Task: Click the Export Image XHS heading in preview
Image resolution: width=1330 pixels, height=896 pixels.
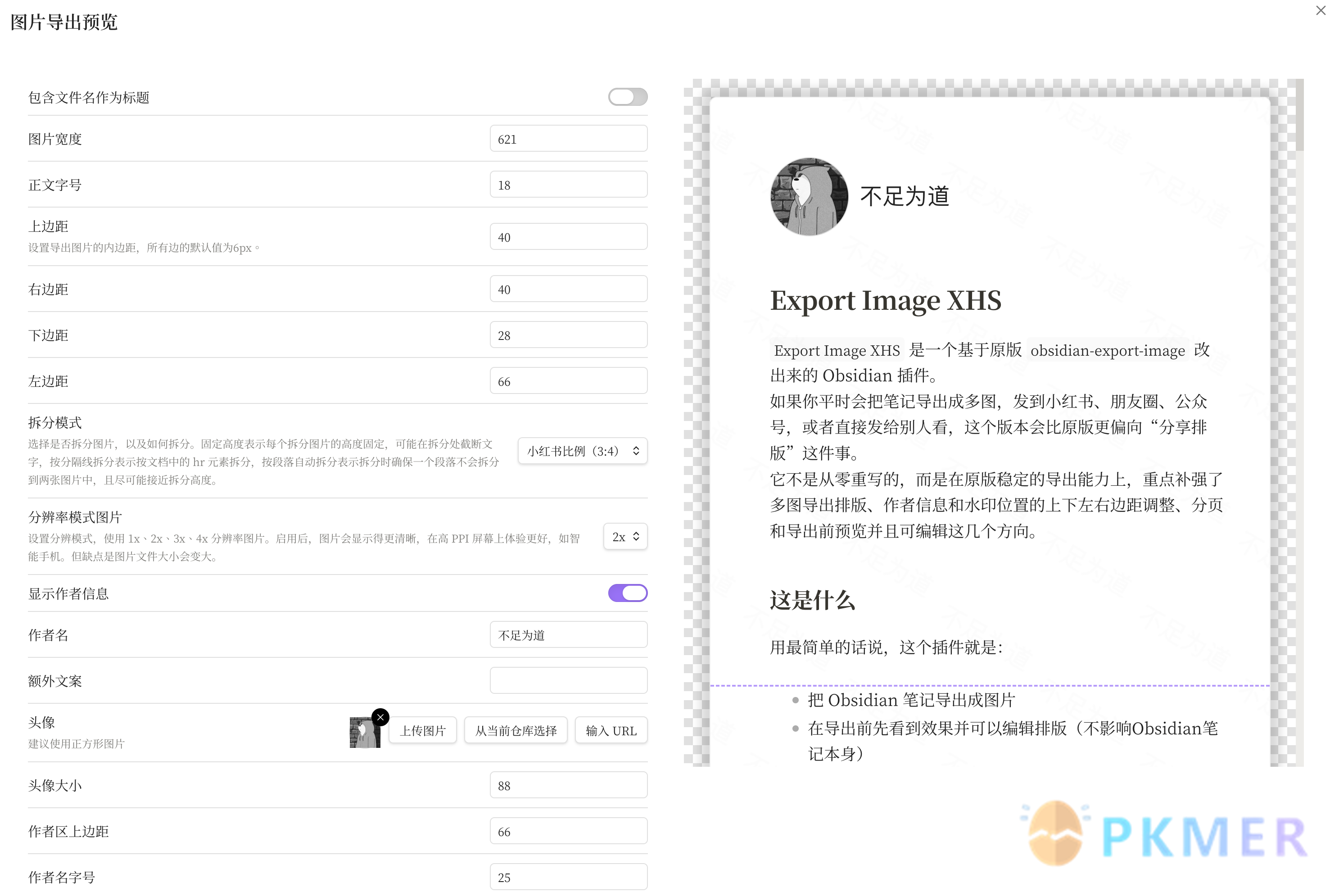Action: (886, 301)
